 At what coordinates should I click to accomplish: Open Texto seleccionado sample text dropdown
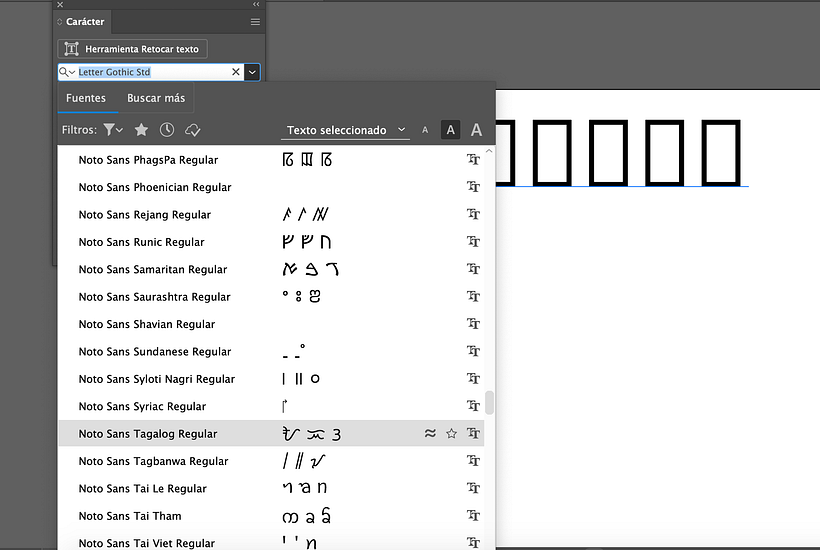[x=346, y=130]
